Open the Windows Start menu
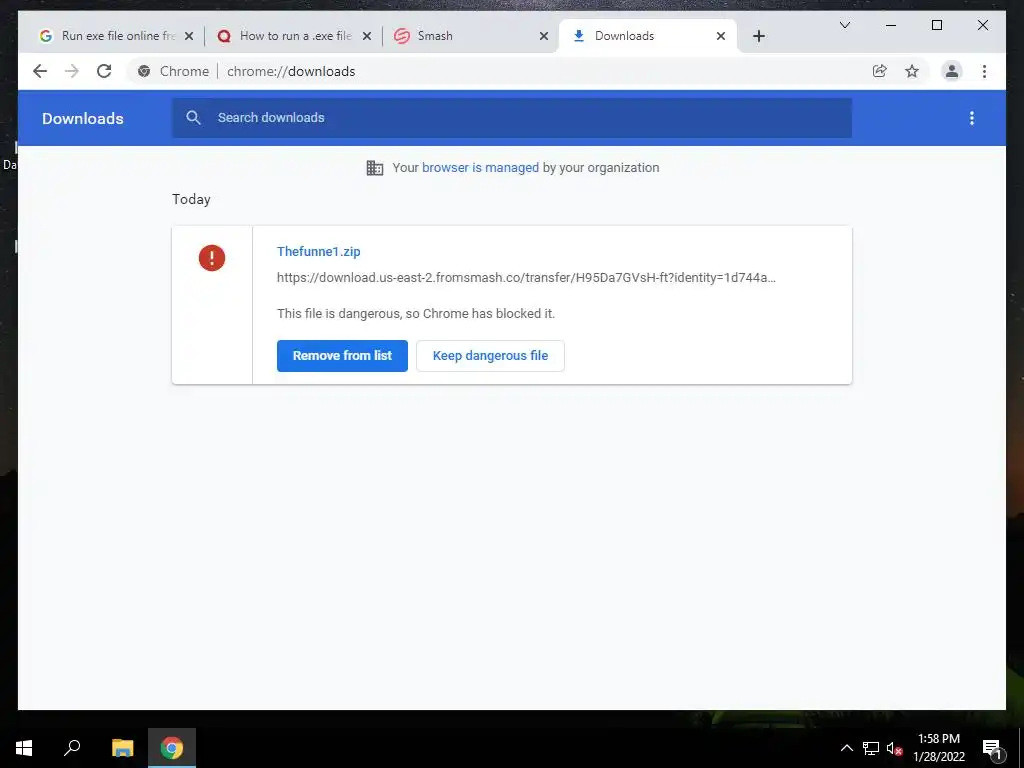The image size is (1024, 768). tap(24, 748)
